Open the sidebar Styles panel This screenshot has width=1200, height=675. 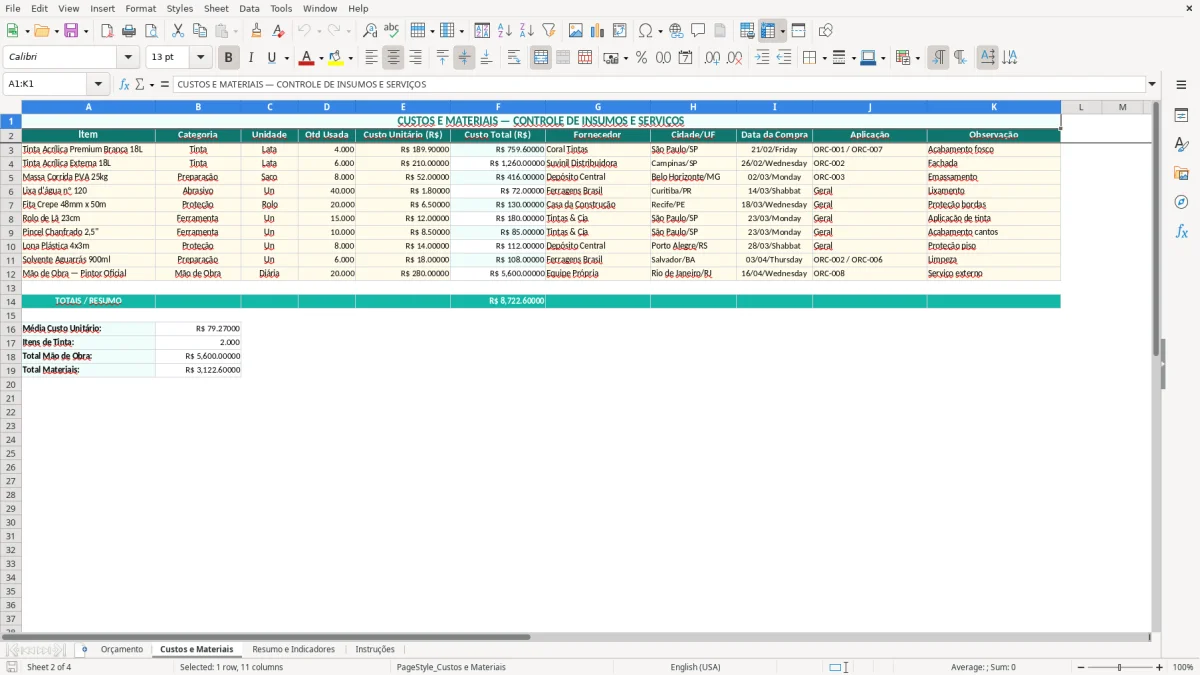point(1181,144)
